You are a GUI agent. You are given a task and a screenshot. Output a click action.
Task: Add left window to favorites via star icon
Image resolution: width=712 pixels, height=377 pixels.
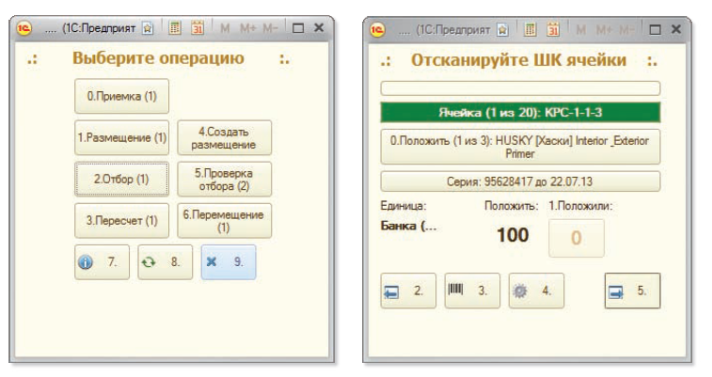tap(148, 29)
